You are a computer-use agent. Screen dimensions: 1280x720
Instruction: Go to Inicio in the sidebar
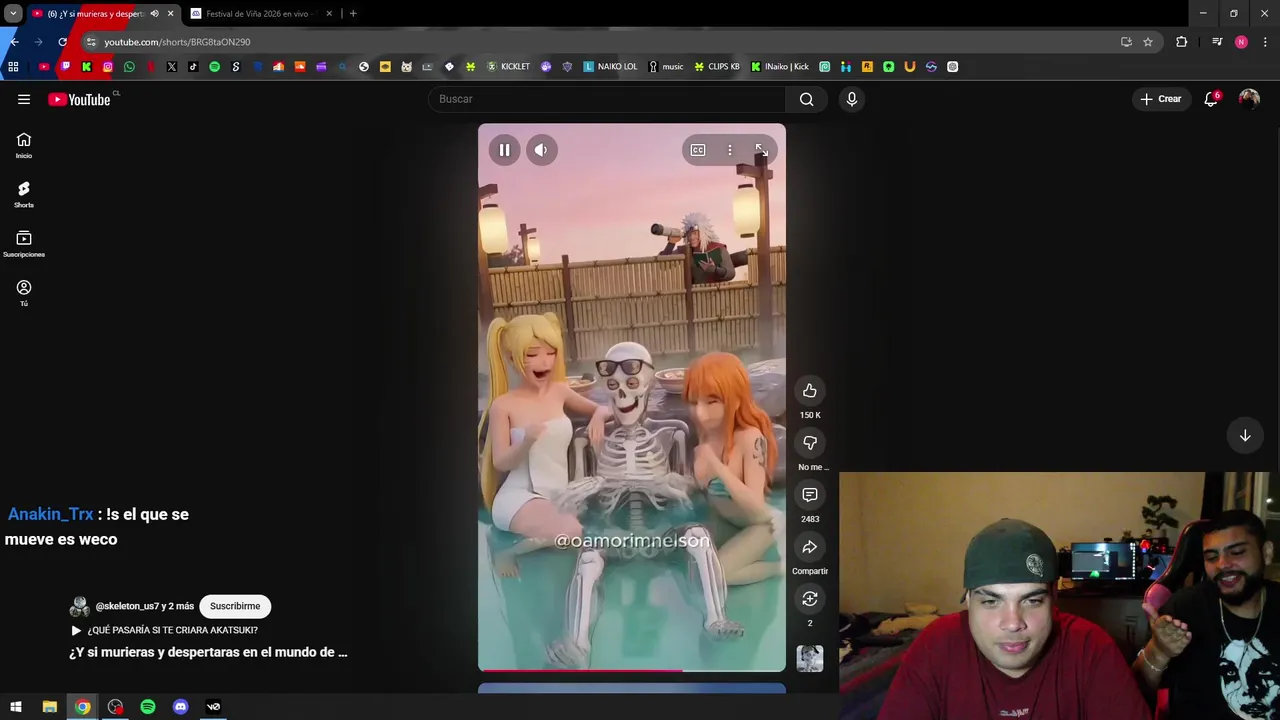(24, 146)
